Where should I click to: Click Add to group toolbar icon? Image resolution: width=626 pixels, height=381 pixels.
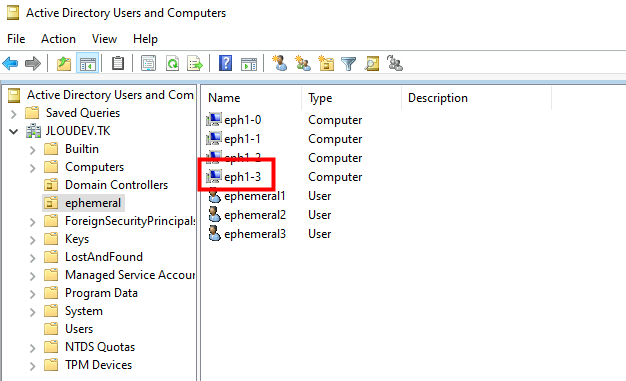tap(395, 63)
